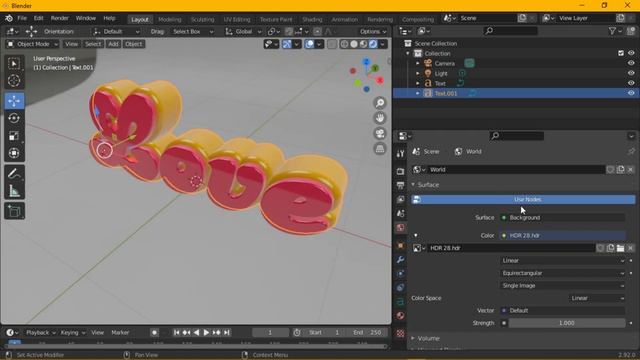Switch perspective/orthographic grid icon
640x360 pixels.
[380, 149]
